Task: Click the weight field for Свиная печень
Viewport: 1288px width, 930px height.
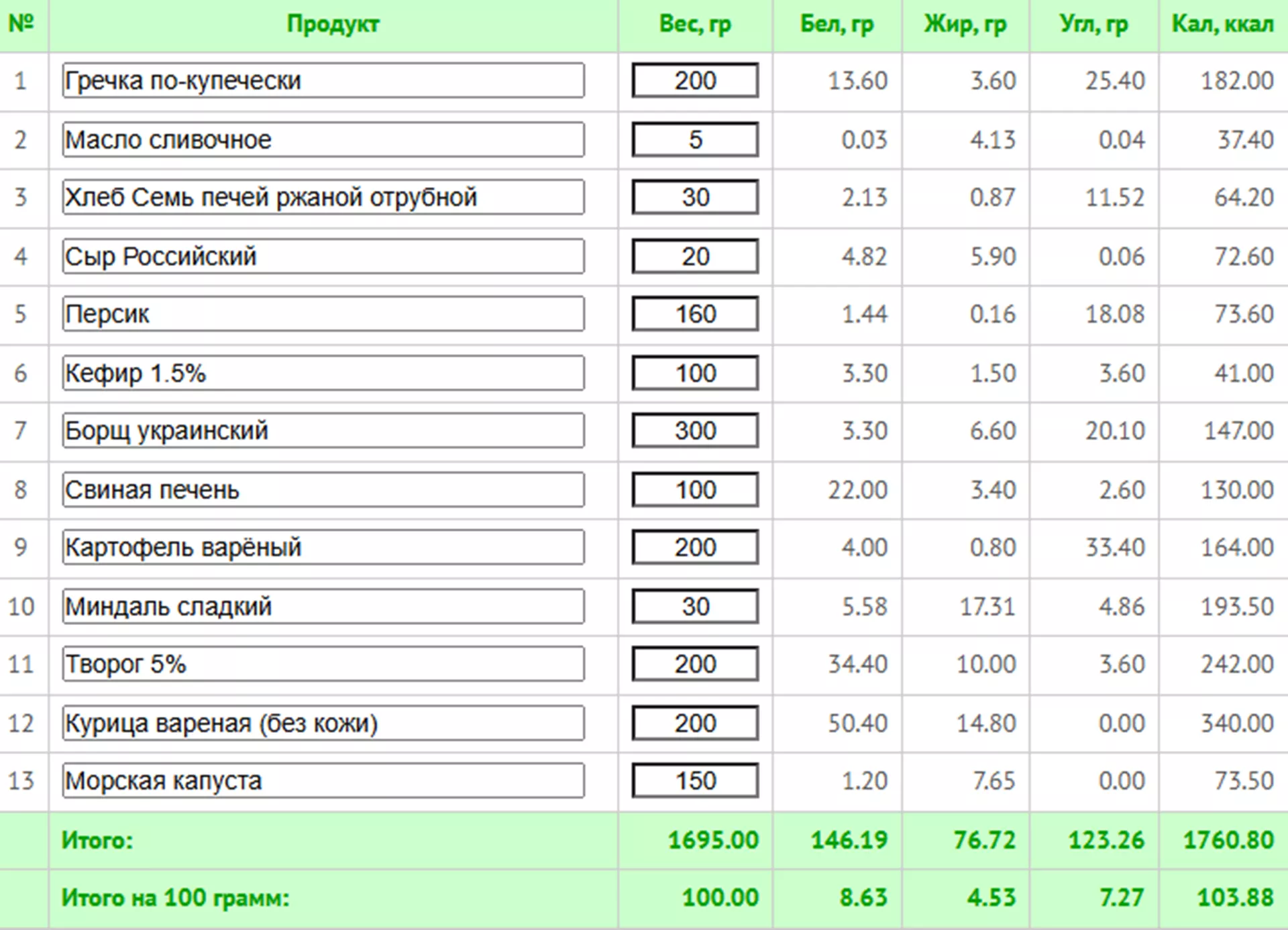Action: point(695,489)
